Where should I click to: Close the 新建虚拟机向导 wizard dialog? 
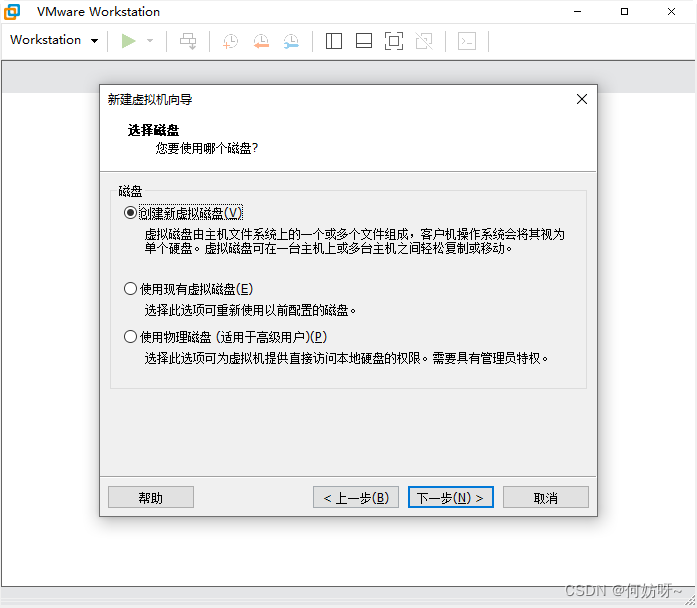[x=582, y=99]
